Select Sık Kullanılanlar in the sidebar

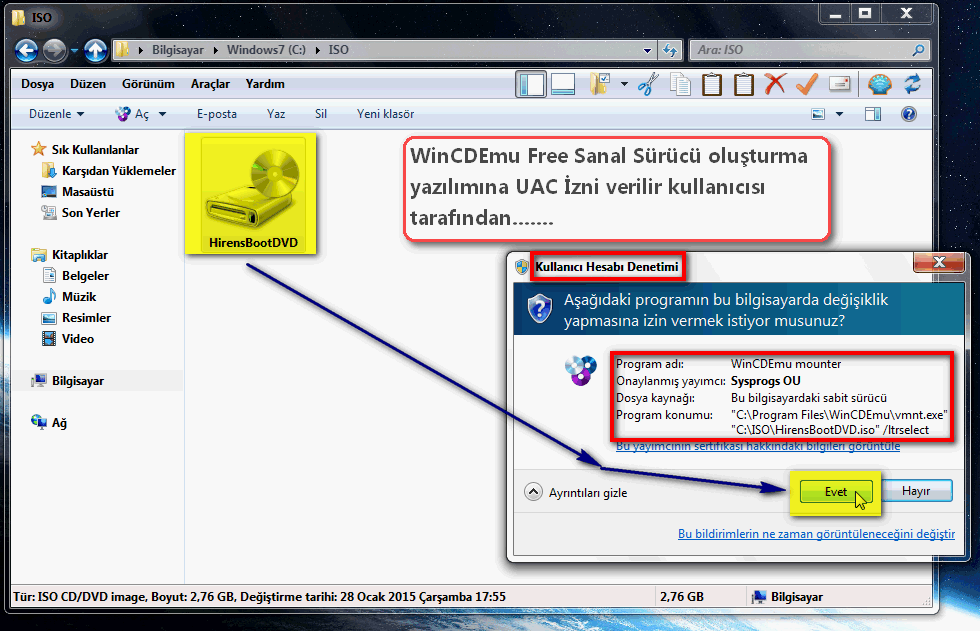tap(95, 150)
